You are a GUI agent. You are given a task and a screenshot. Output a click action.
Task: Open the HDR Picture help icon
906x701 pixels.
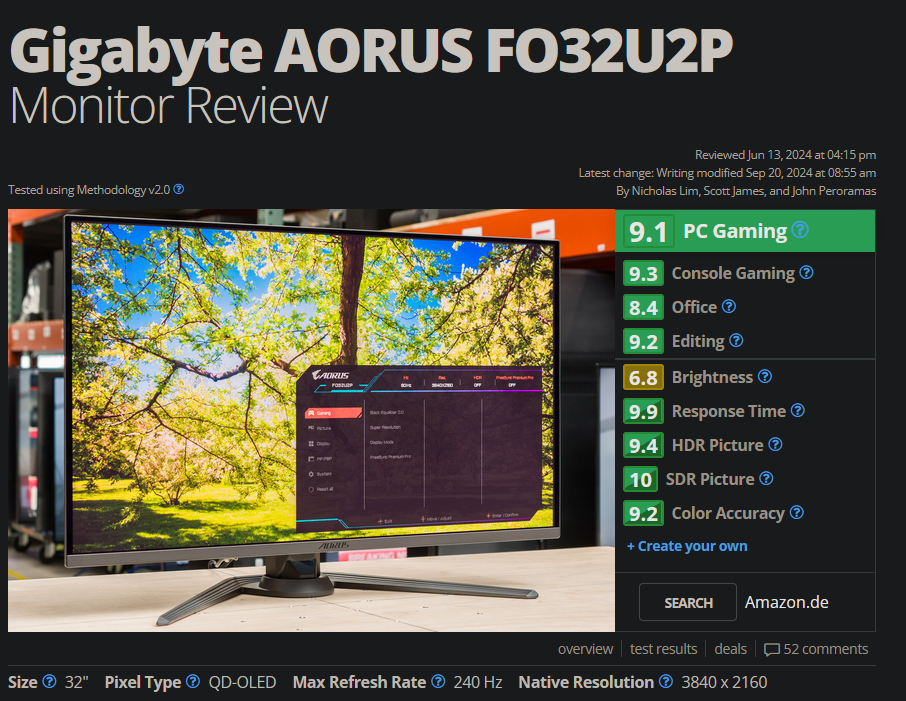pyautogui.click(x=775, y=444)
